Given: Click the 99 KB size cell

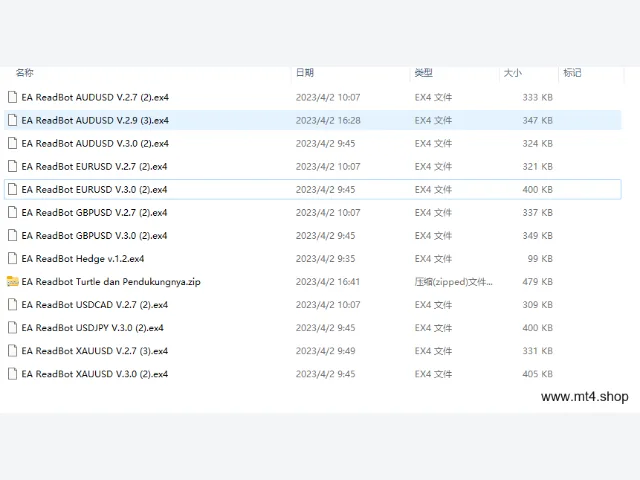Looking at the screenshot, I should pos(540,259).
